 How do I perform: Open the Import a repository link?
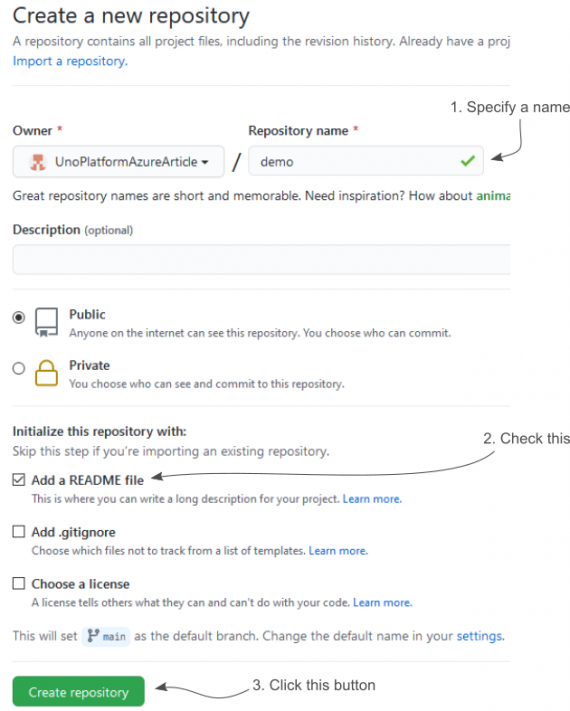tap(70, 61)
